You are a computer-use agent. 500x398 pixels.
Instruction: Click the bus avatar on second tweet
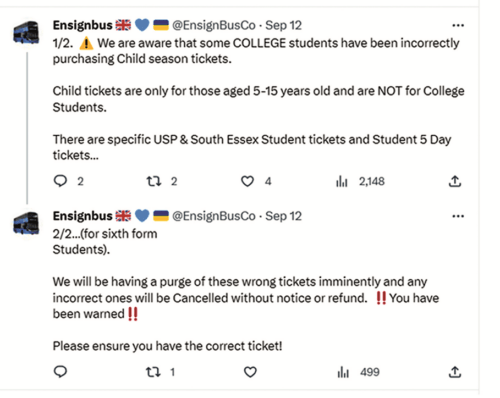pos(26,223)
